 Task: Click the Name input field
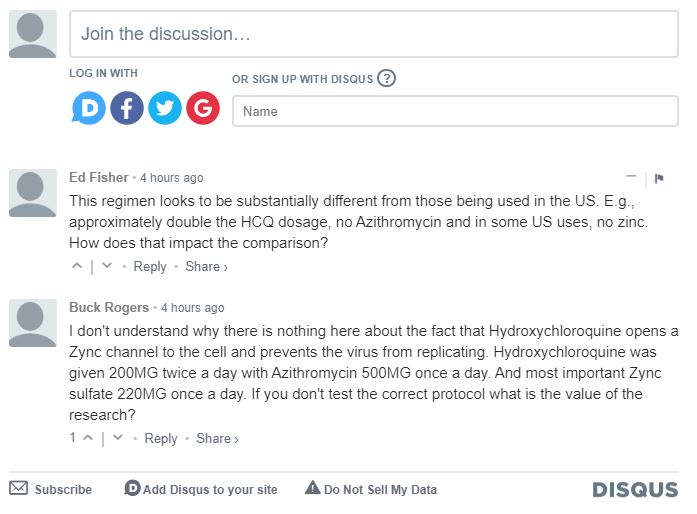point(455,111)
